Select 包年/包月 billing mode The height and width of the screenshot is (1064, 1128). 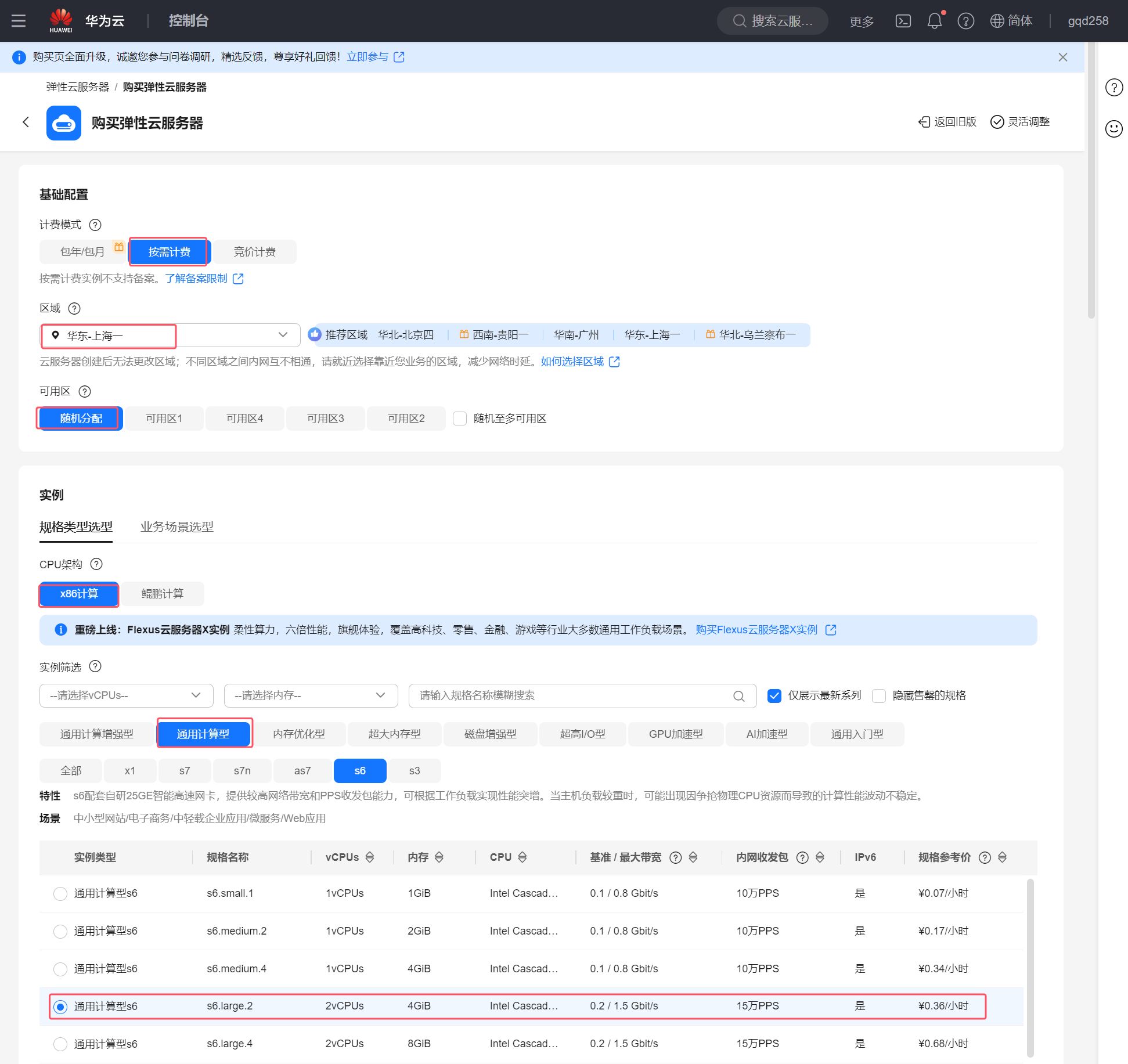click(82, 252)
